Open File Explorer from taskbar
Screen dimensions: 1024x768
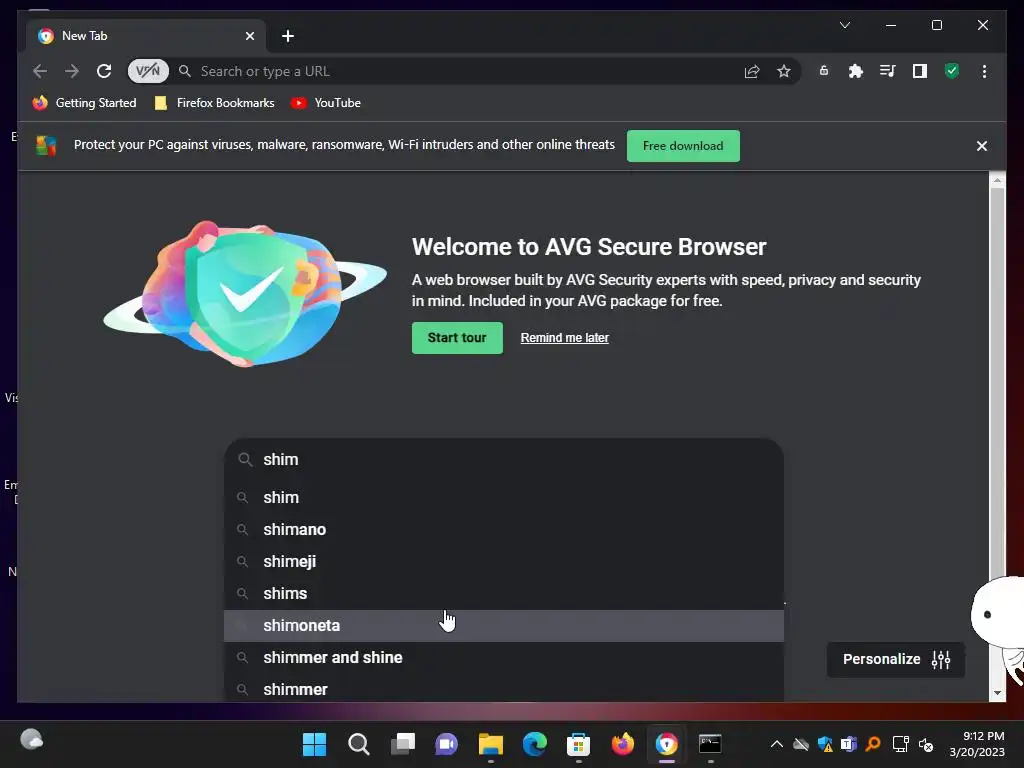(x=490, y=744)
